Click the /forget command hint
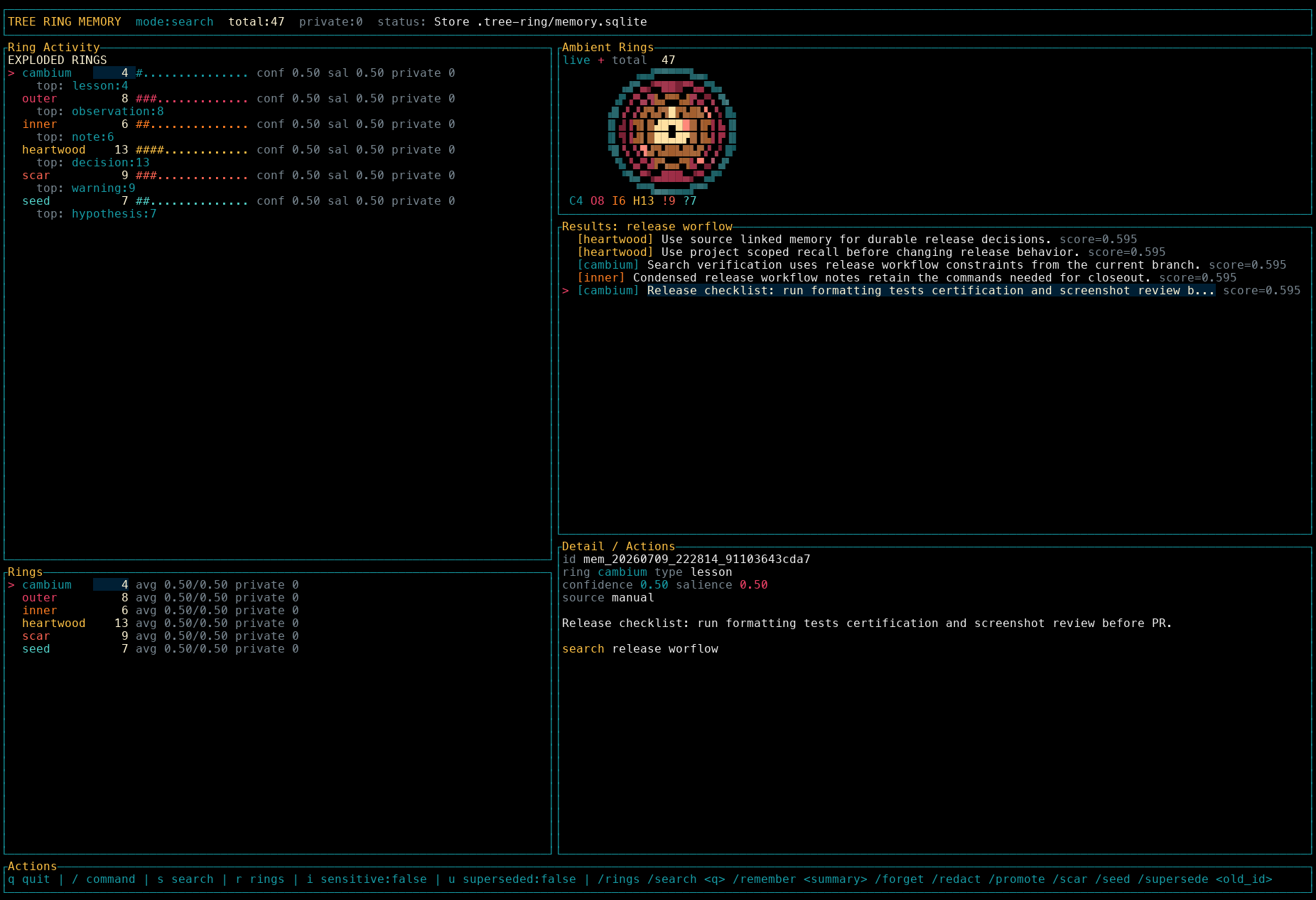 pos(900,879)
